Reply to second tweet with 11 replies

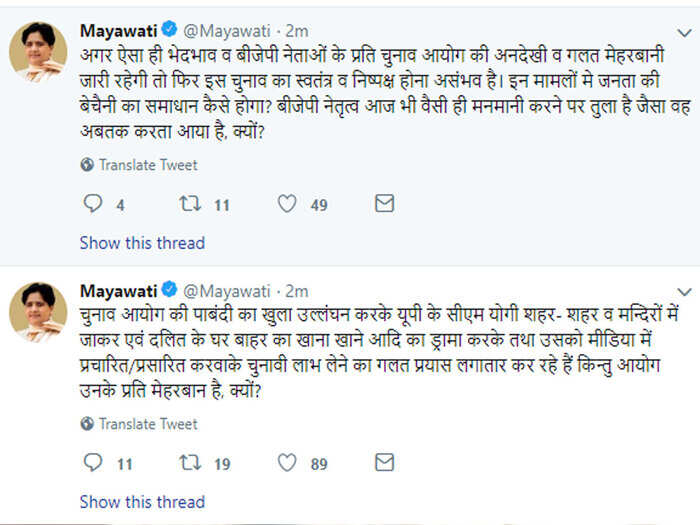tap(93, 462)
